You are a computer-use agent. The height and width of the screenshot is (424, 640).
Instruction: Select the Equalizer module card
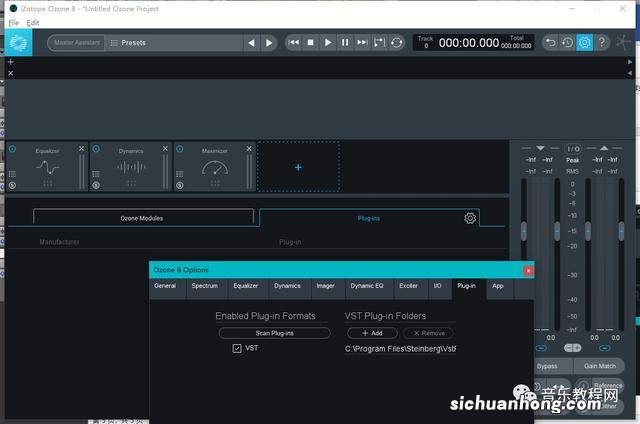[47, 166]
